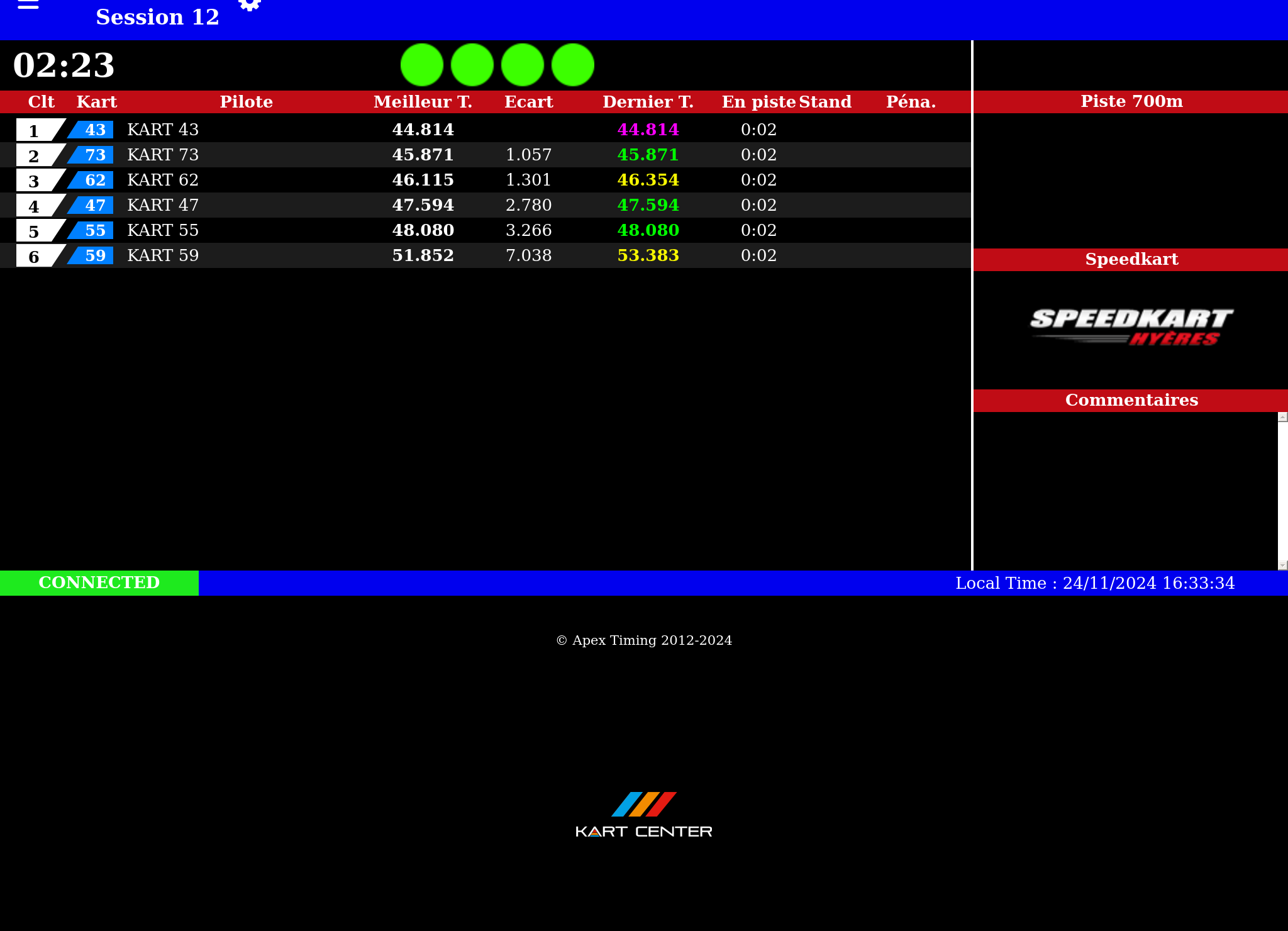The image size is (1288, 931).
Task: Sort by Meilleur T. column header
Action: pos(423,102)
